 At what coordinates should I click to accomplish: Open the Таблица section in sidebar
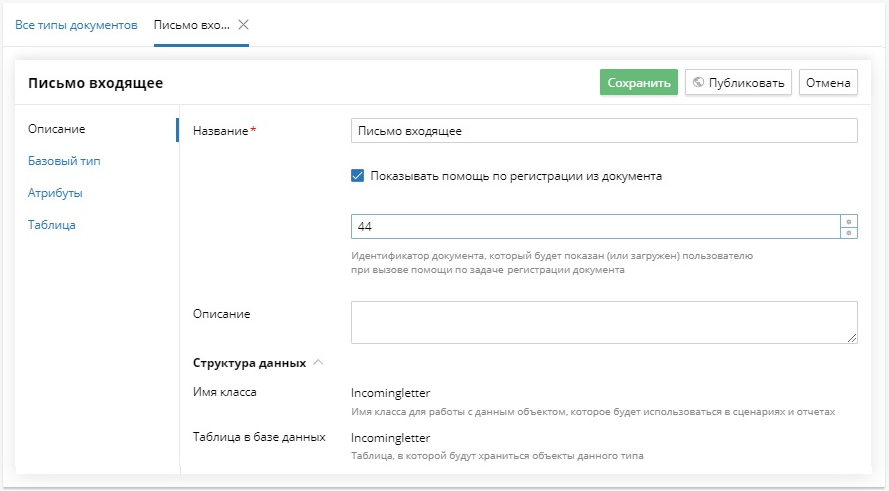pos(52,225)
